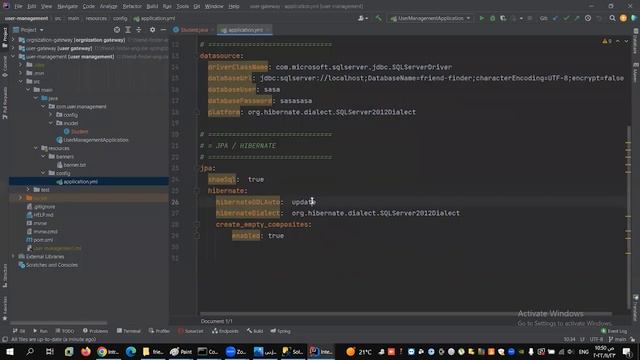This screenshot has height=360, width=640.
Task: Open Project panel settings gear
Action: [152, 30]
